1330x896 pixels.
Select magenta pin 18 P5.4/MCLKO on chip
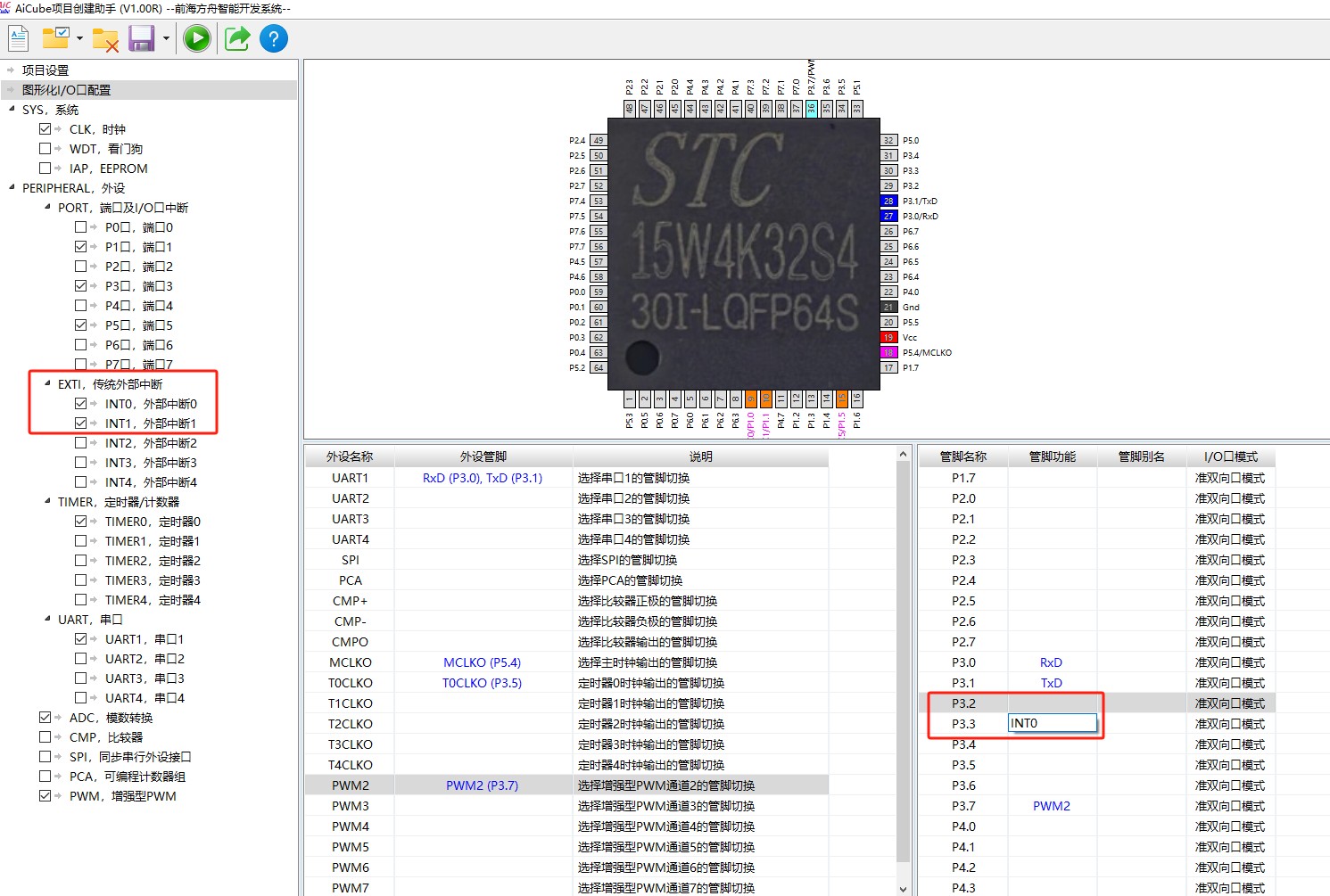point(888,352)
